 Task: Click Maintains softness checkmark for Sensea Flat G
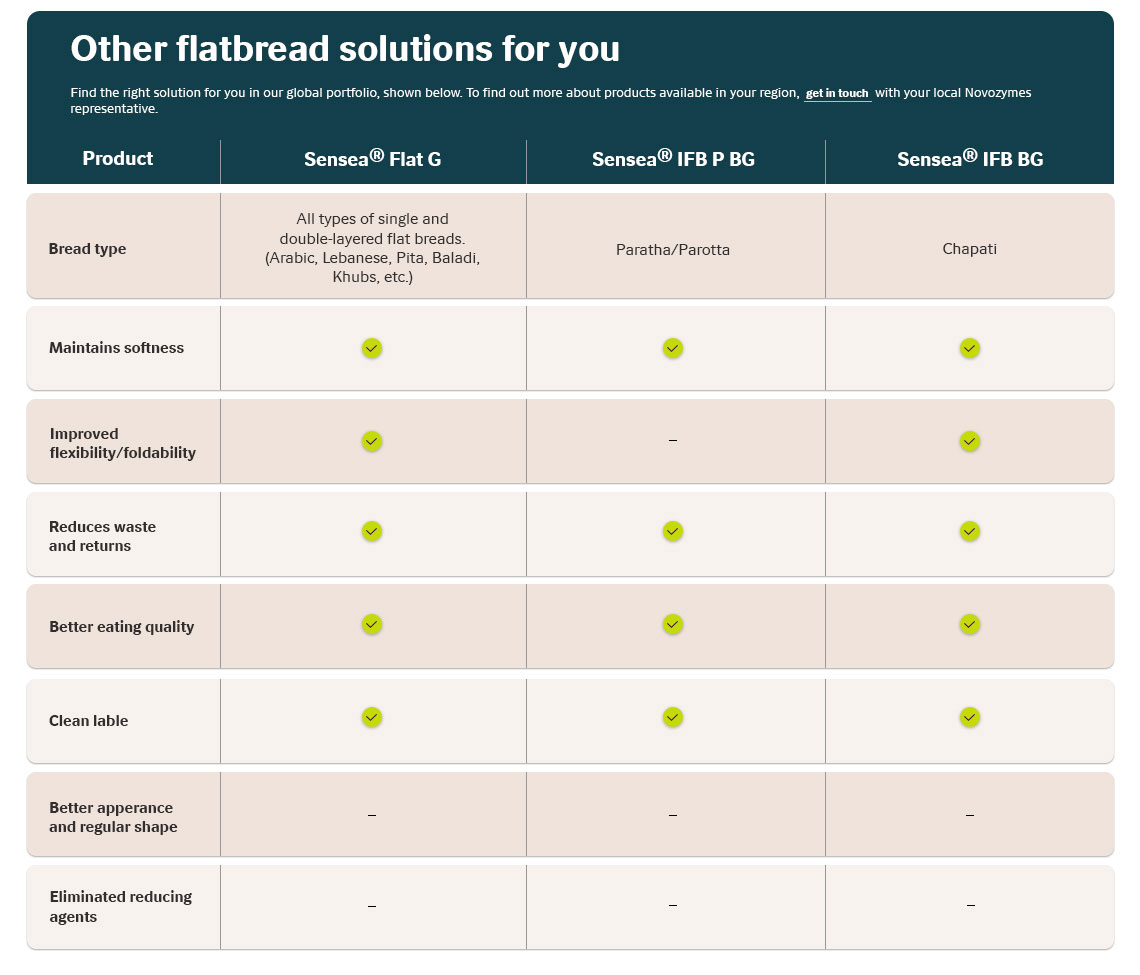[x=372, y=348]
